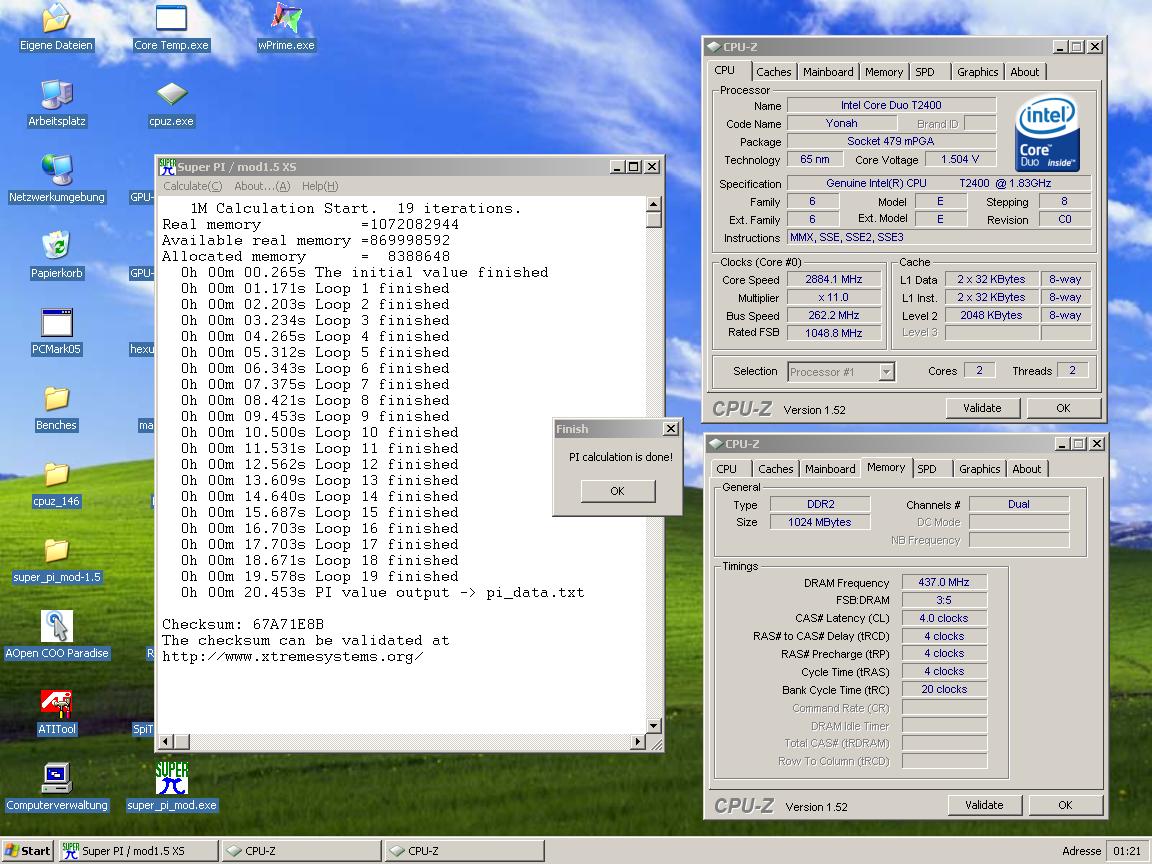Image resolution: width=1152 pixels, height=864 pixels.
Task: Click Super PI horizontal scrollbar right arrow
Action: tap(637, 741)
